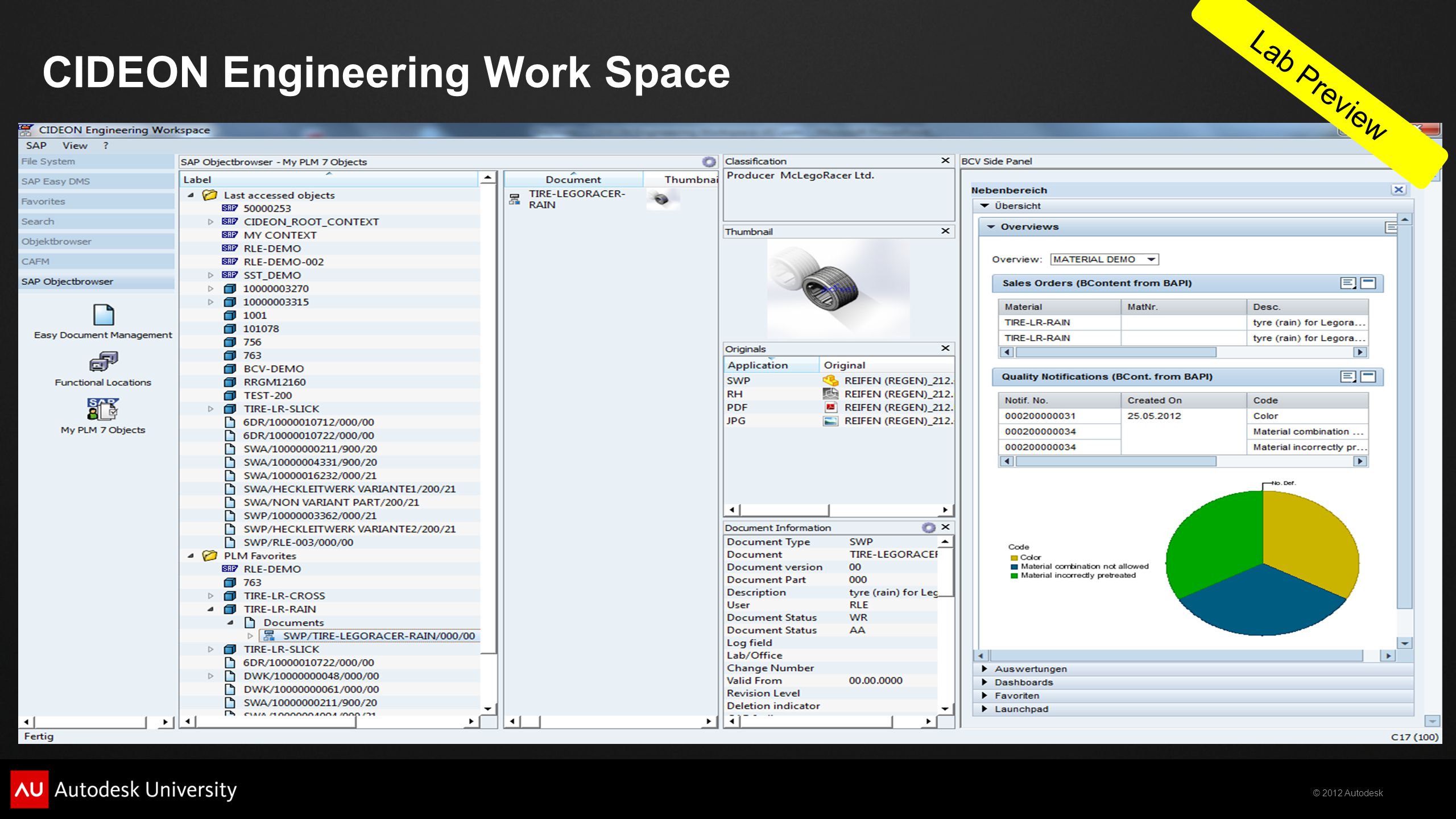Open the question mark help menu
Screen dimensions: 1456x819
(x=106, y=146)
